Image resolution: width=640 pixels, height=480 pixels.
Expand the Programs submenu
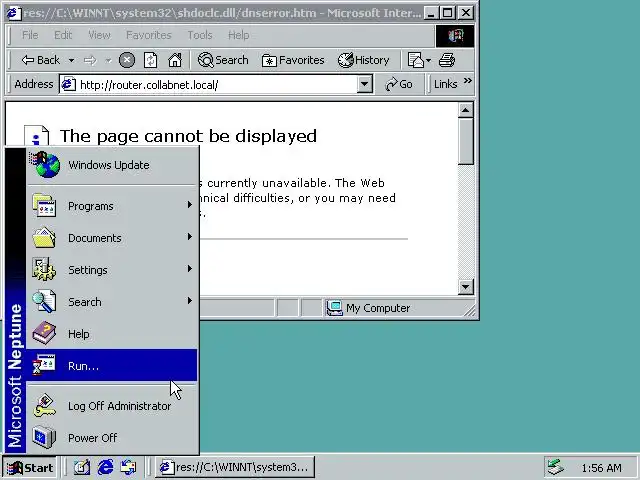click(x=112, y=206)
